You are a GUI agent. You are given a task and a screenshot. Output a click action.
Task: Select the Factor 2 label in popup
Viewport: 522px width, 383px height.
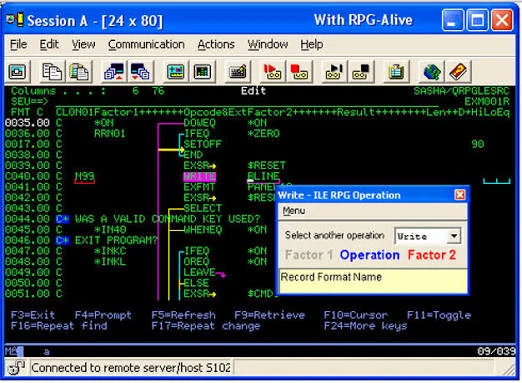(432, 255)
